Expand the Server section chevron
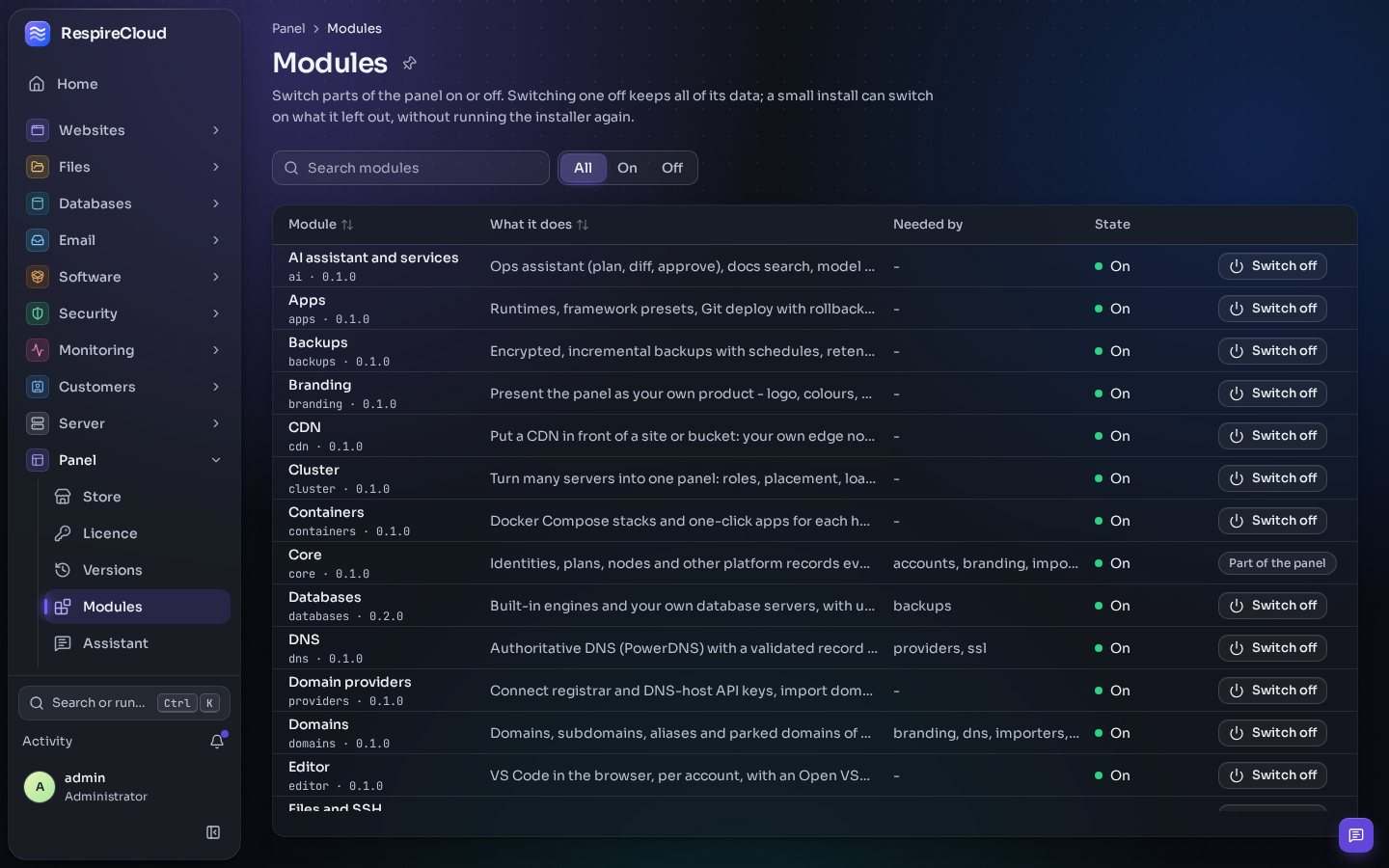 click(x=216, y=423)
